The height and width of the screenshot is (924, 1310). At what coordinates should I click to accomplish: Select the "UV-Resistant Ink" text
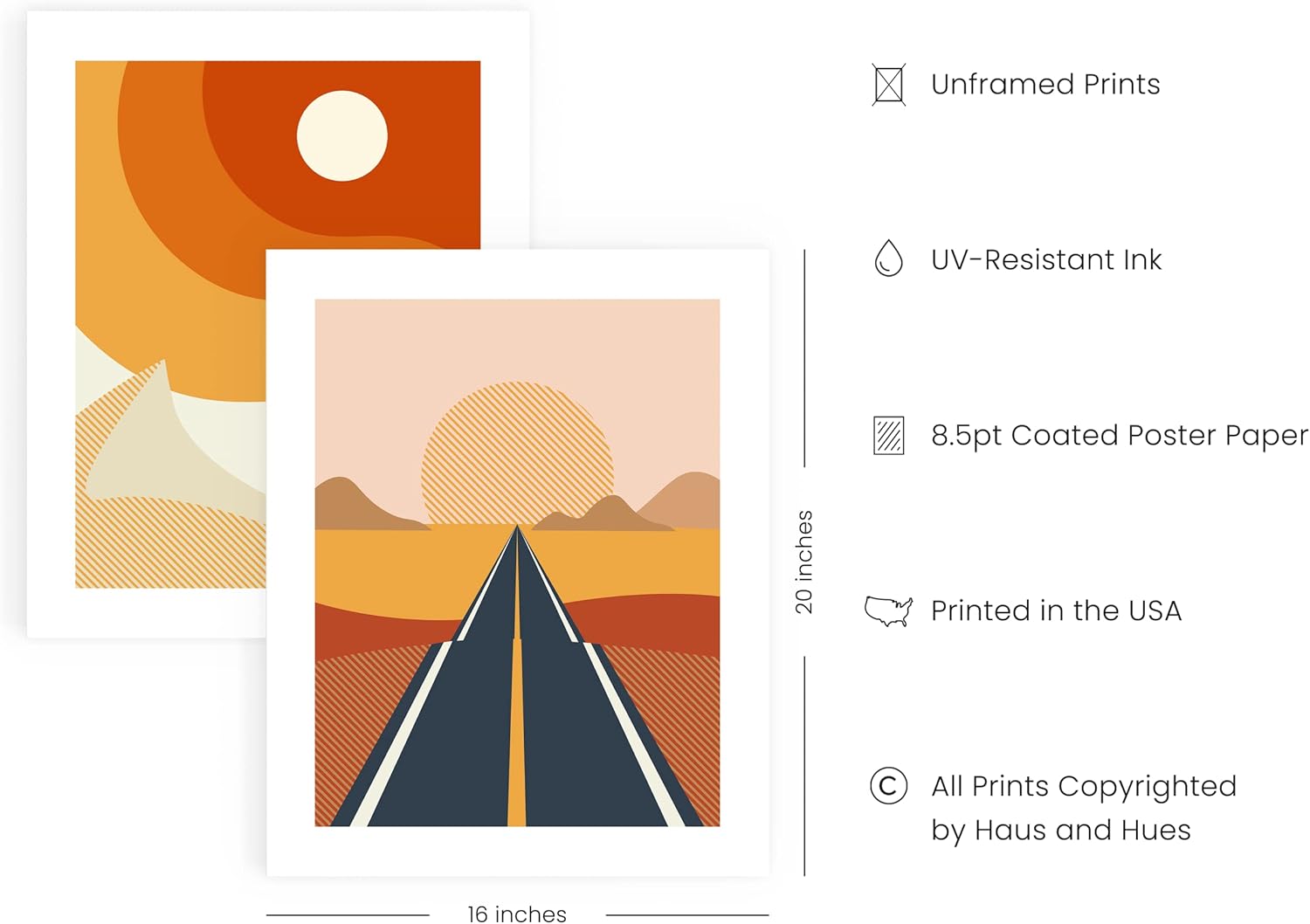[x=1045, y=259]
